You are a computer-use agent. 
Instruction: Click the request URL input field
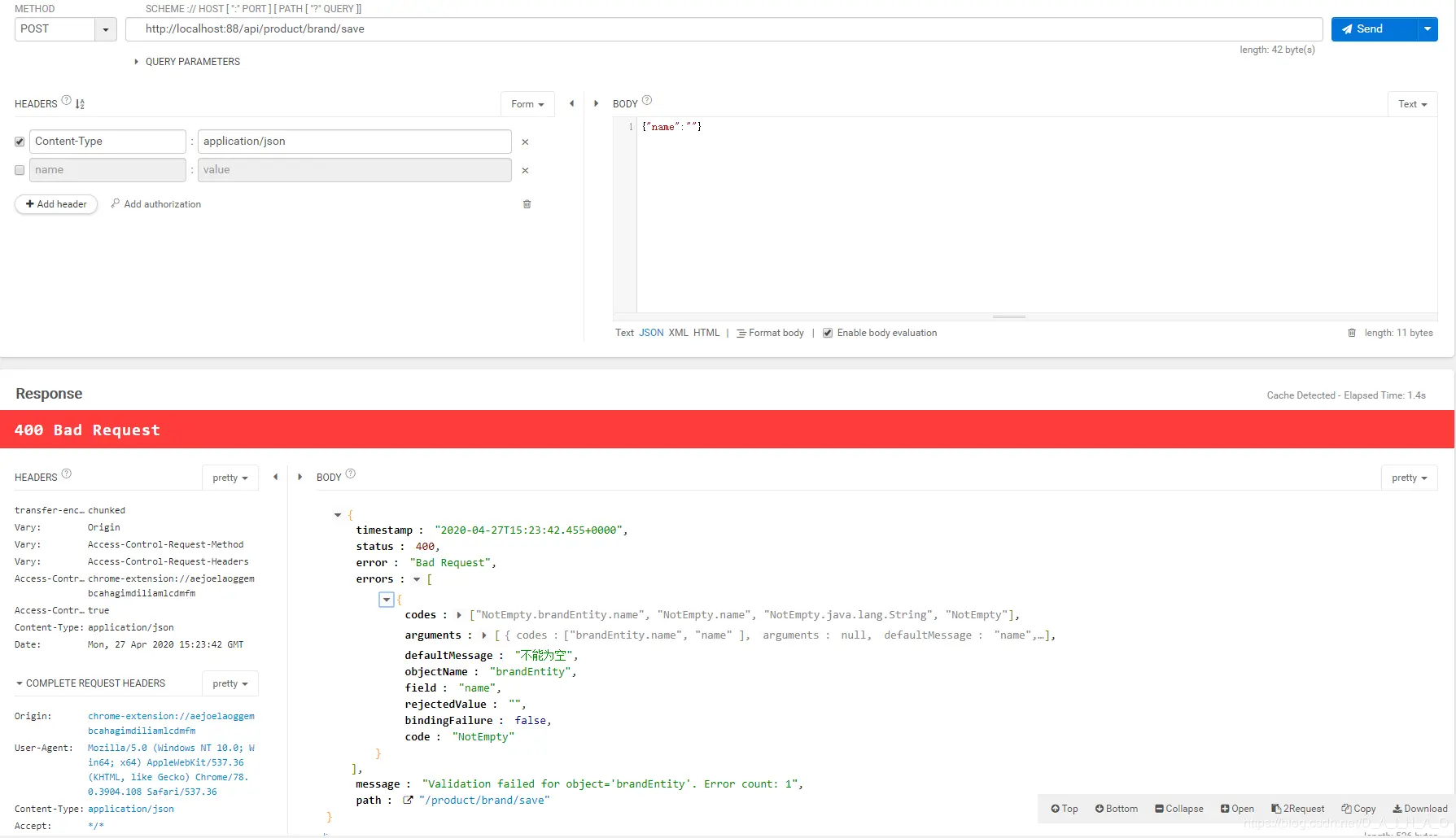(x=724, y=29)
